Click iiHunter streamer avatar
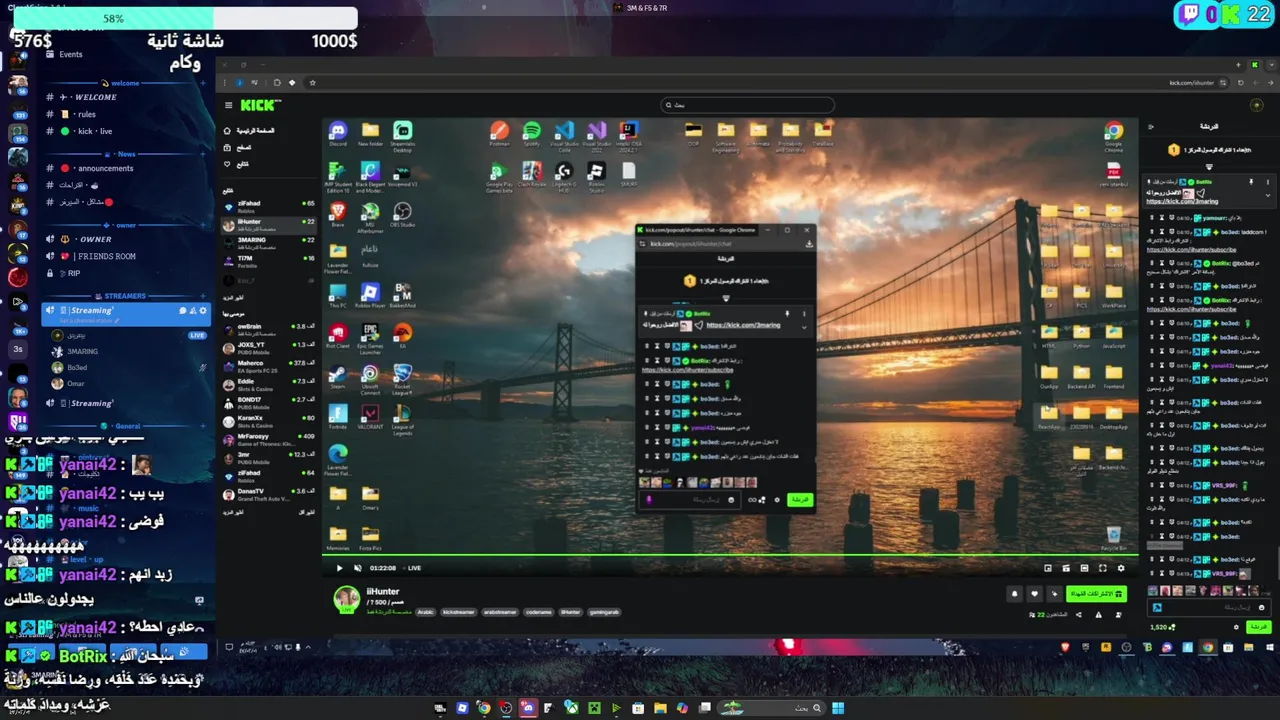The height and width of the screenshot is (720, 1280). (346, 599)
